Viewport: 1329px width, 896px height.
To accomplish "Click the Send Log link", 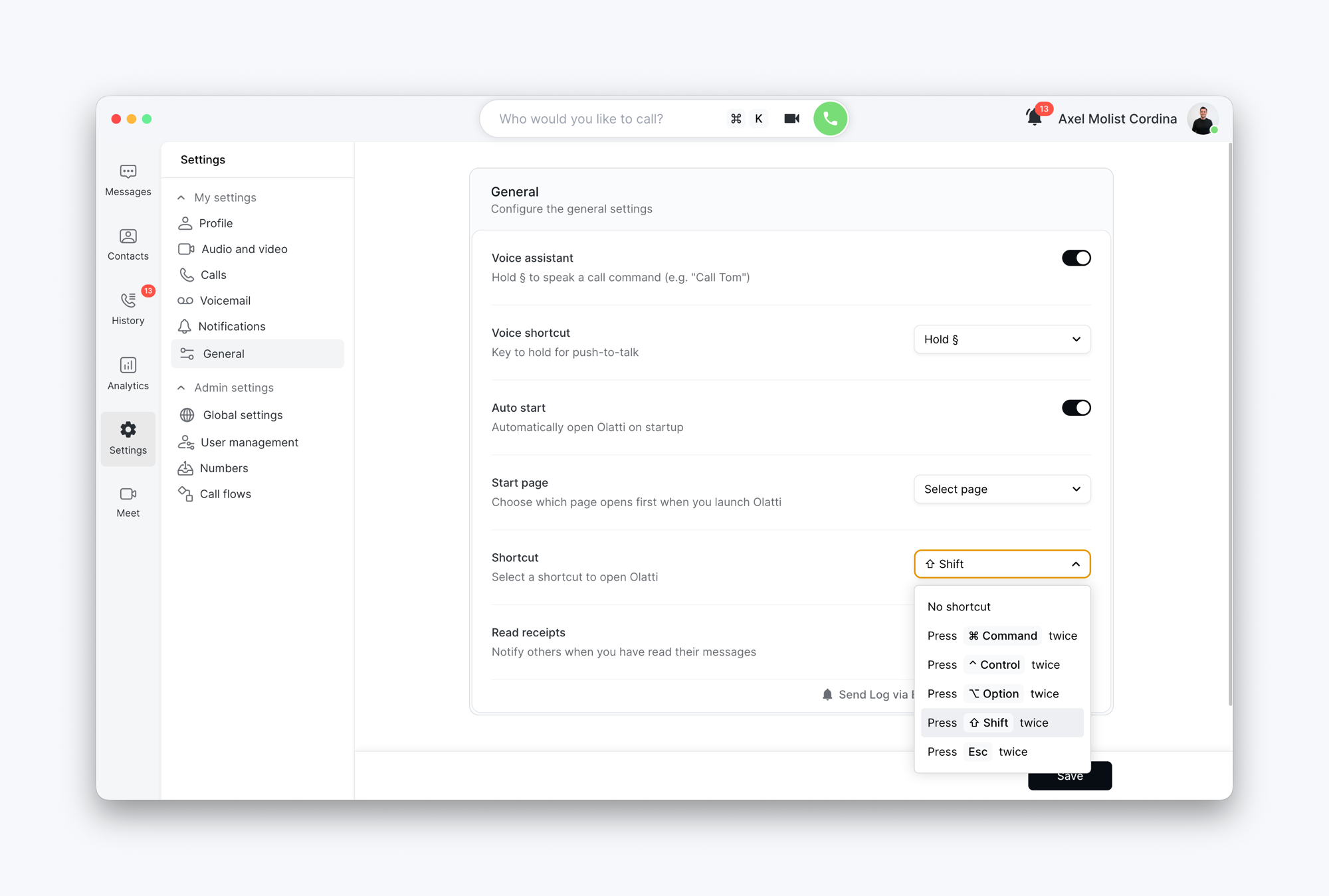I will coord(868,694).
